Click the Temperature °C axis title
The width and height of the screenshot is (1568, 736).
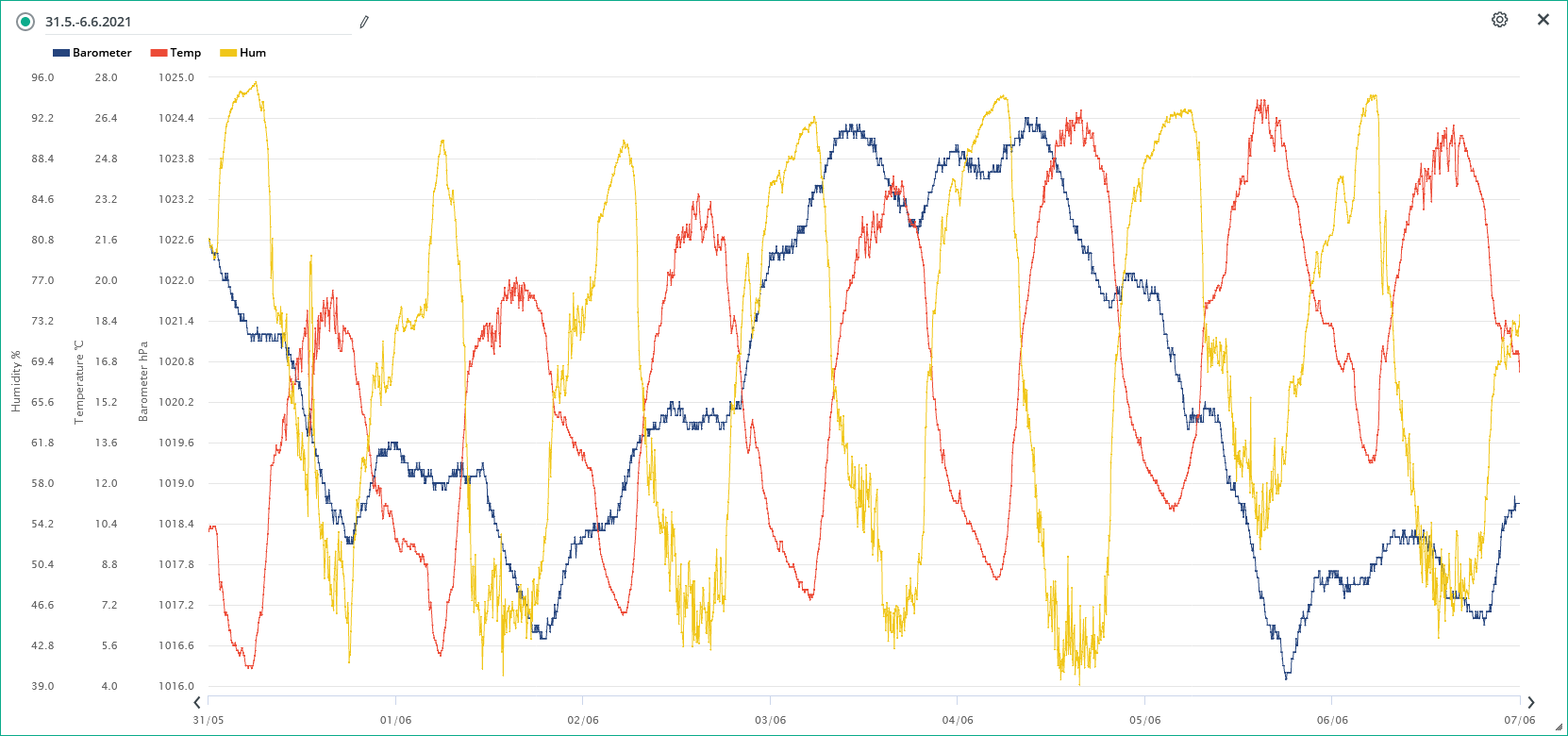[79, 381]
